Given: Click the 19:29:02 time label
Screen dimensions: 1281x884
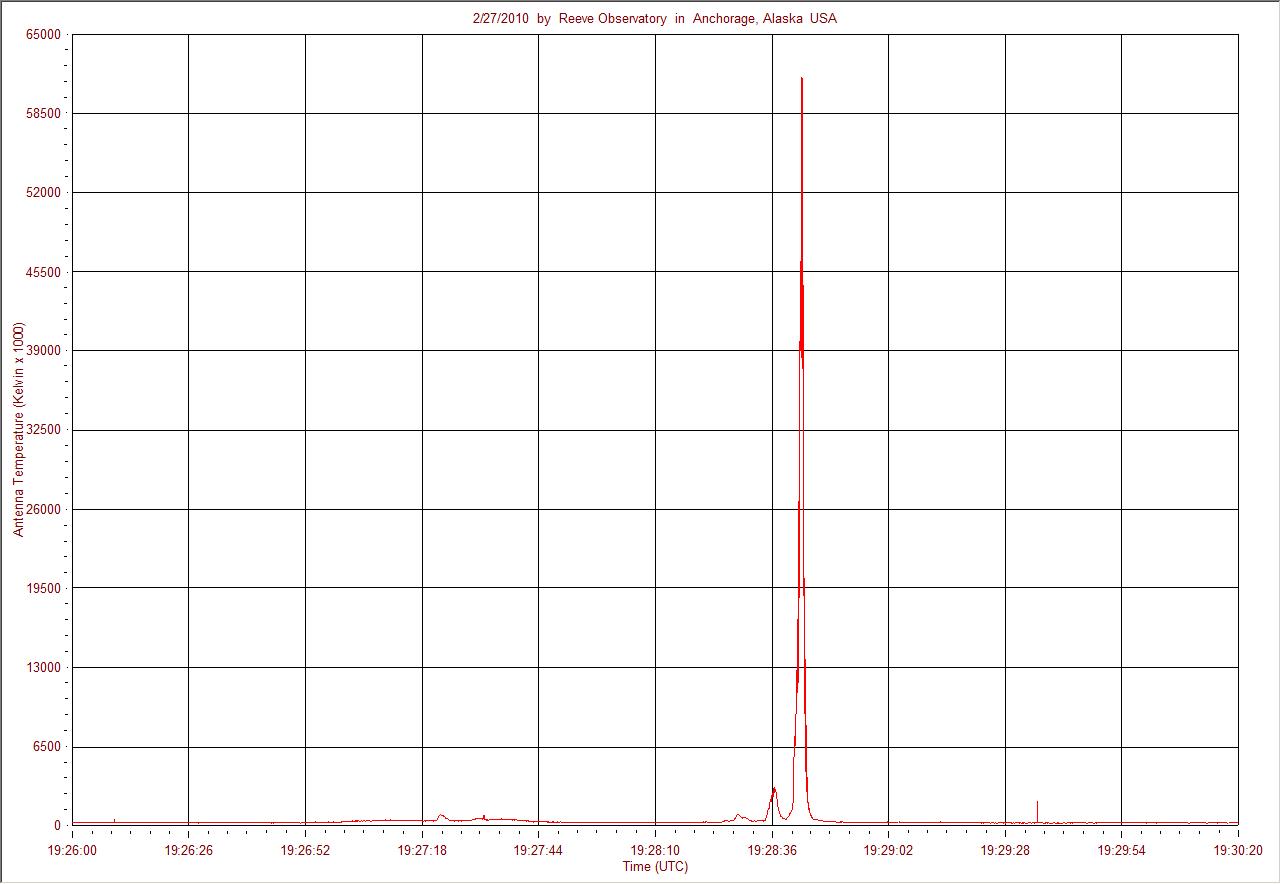Looking at the screenshot, I should click(888, 850).
